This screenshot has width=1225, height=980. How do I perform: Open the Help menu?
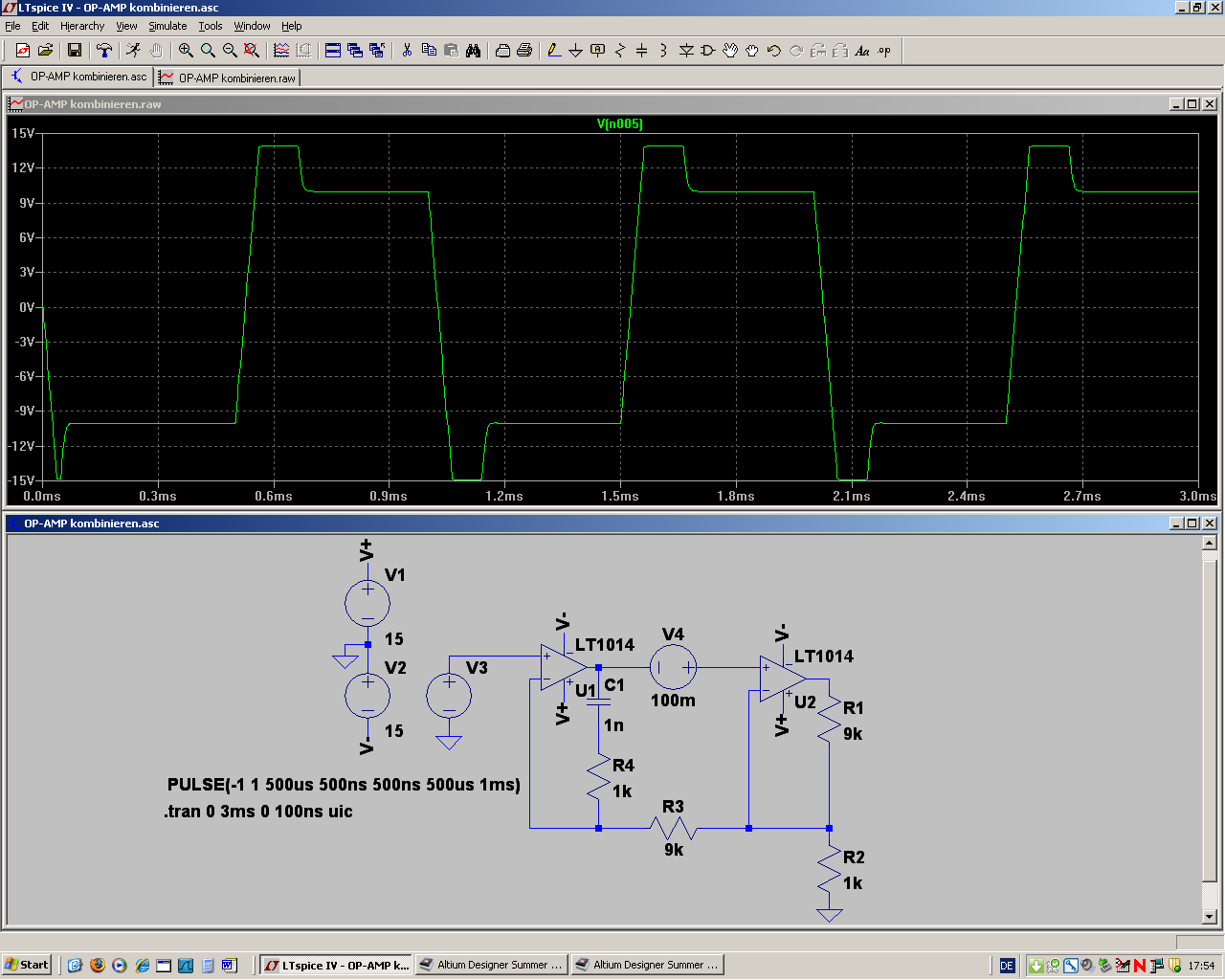pyautogui.click(x=292, y=26)
